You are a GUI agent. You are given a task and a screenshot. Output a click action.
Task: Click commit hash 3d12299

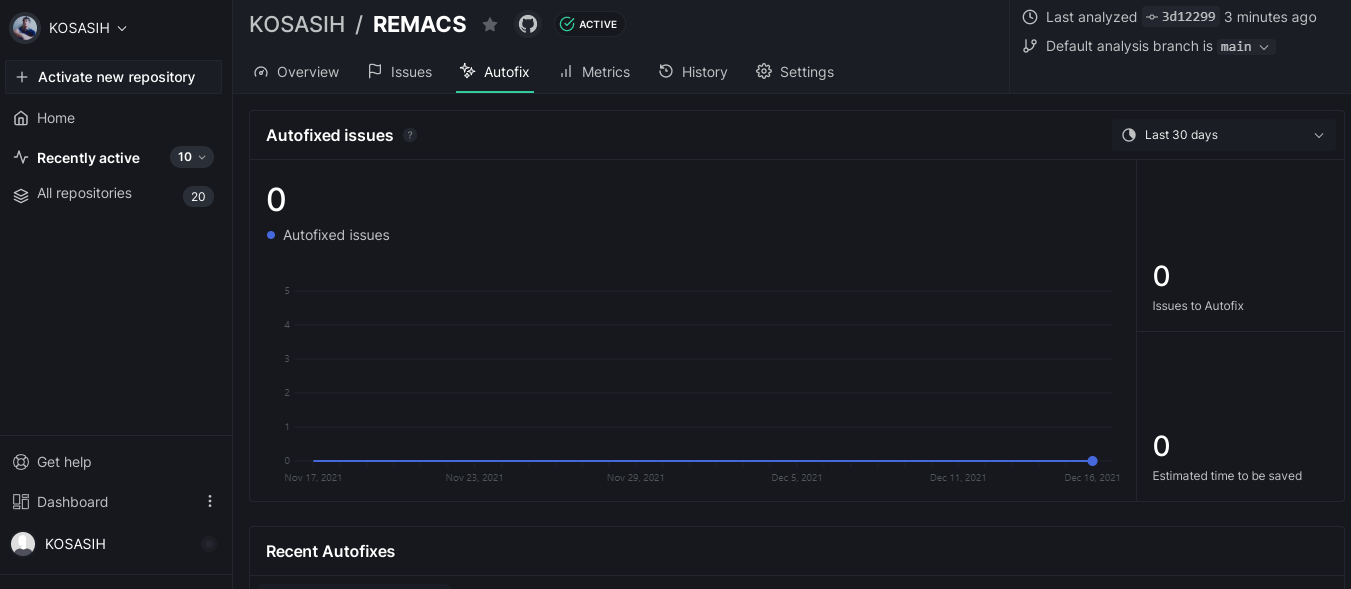coord(1181,17)
